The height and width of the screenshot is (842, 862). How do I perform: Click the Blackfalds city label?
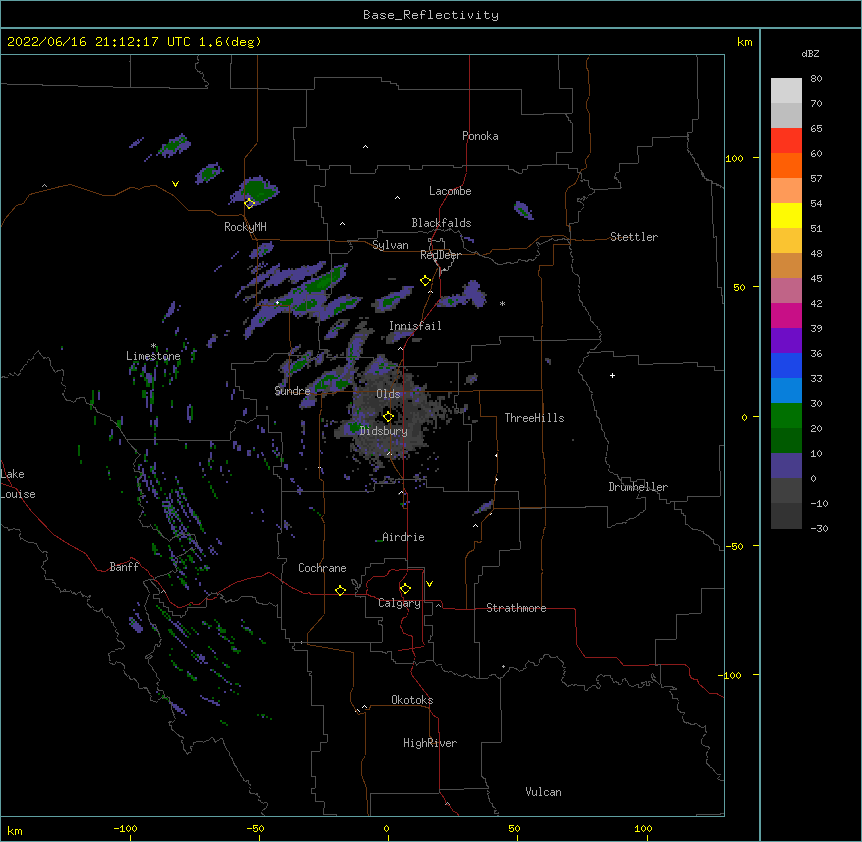pyautogui.click(x=441, y=223)
